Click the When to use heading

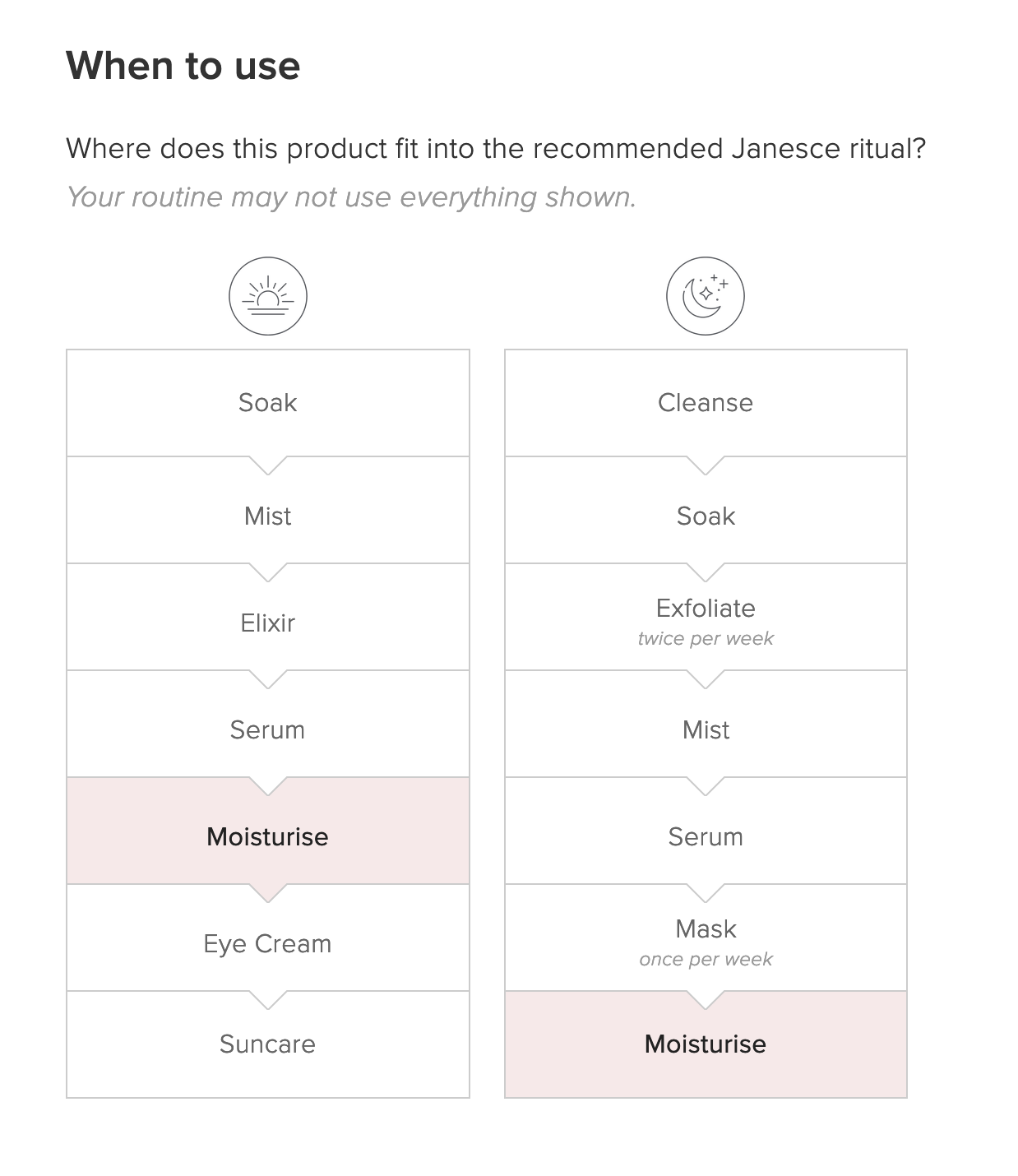[183, 66]
